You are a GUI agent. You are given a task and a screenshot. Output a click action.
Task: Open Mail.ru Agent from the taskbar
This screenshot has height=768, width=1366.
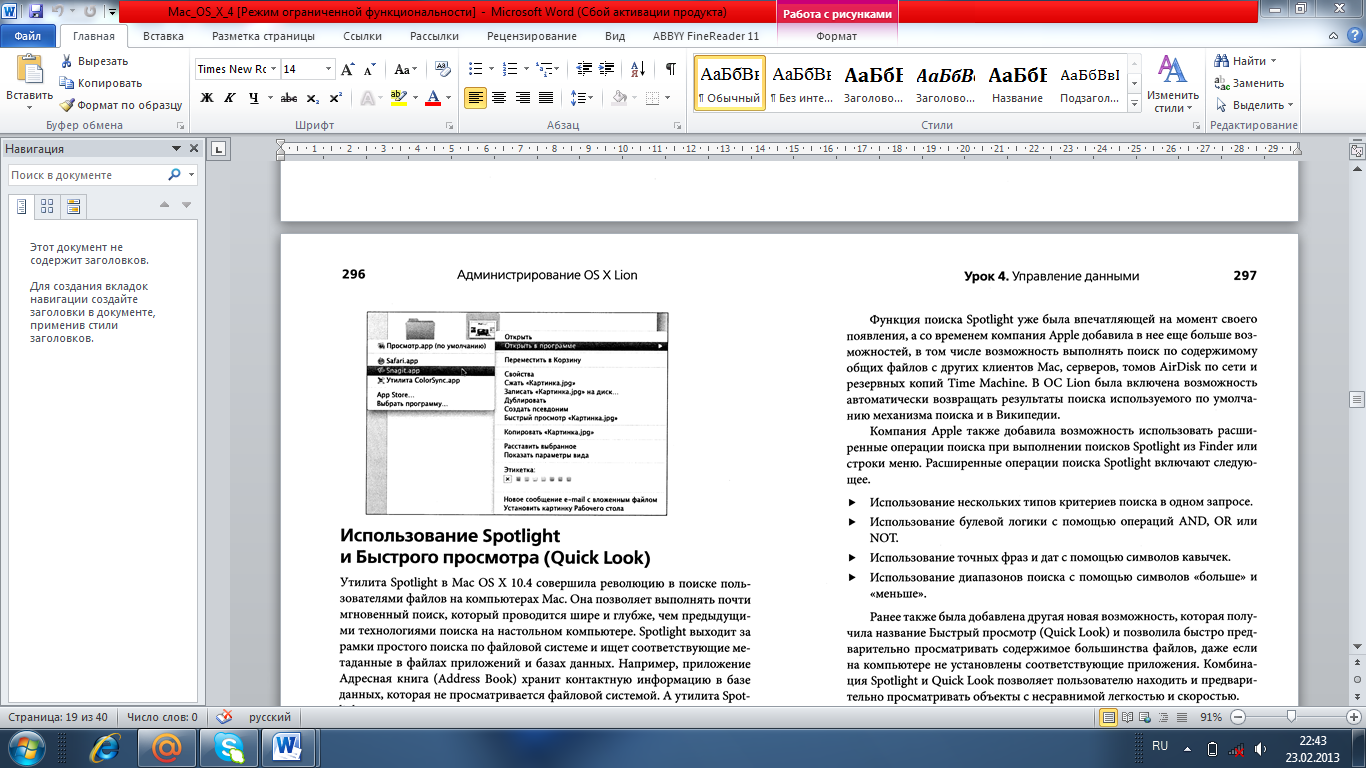[x=165, y=747]
